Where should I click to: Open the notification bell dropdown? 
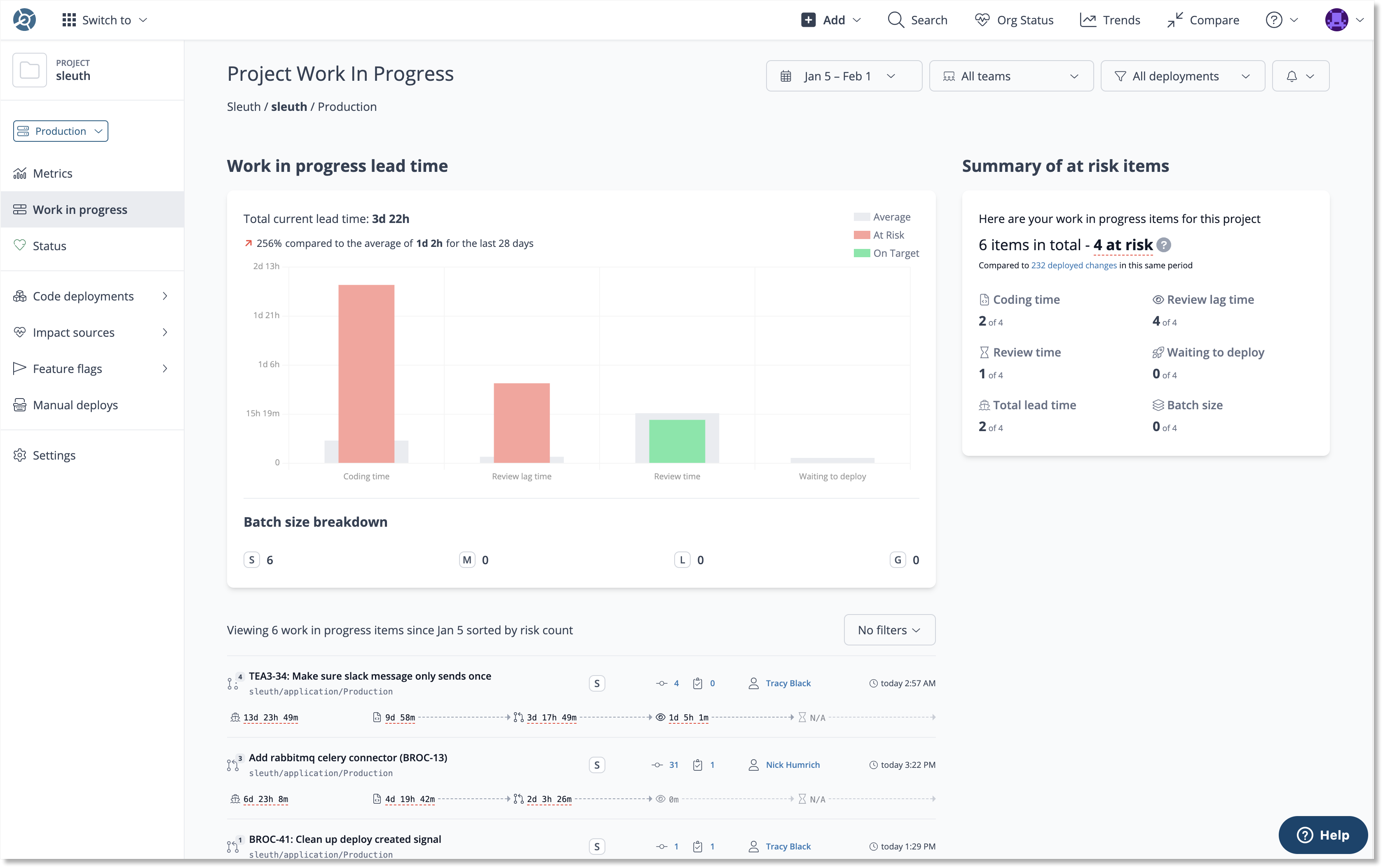pyautogui.click(x=1300, y=76)
